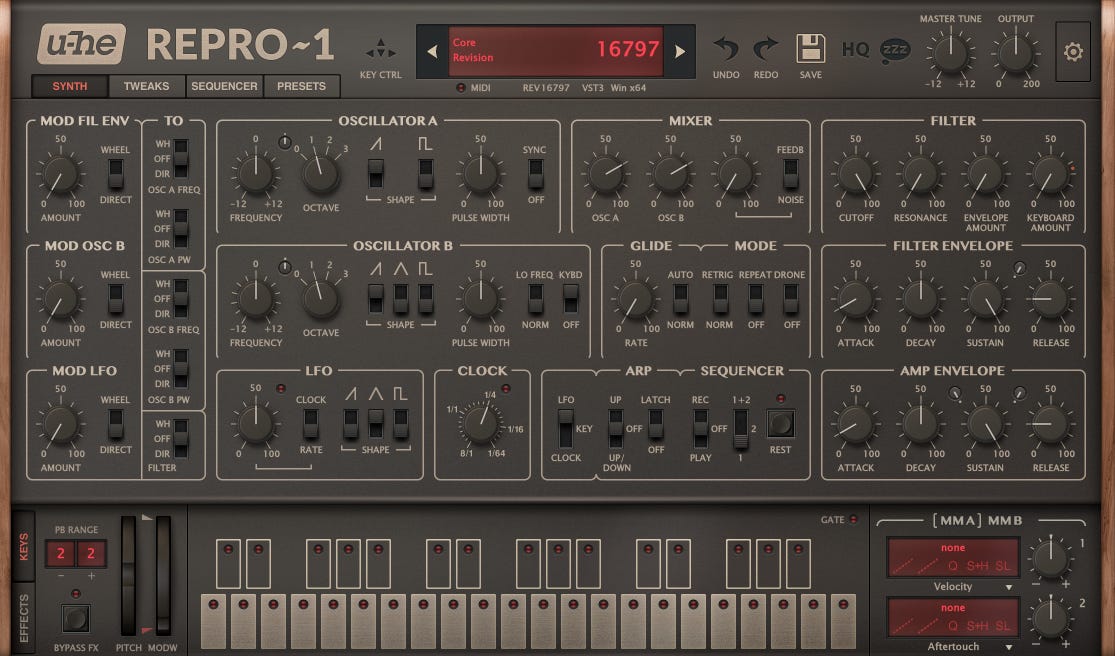The height and width of the screenshot is (656, 1115).
Task: Click the Undo arrow icon
Action: tap(726, 49)
